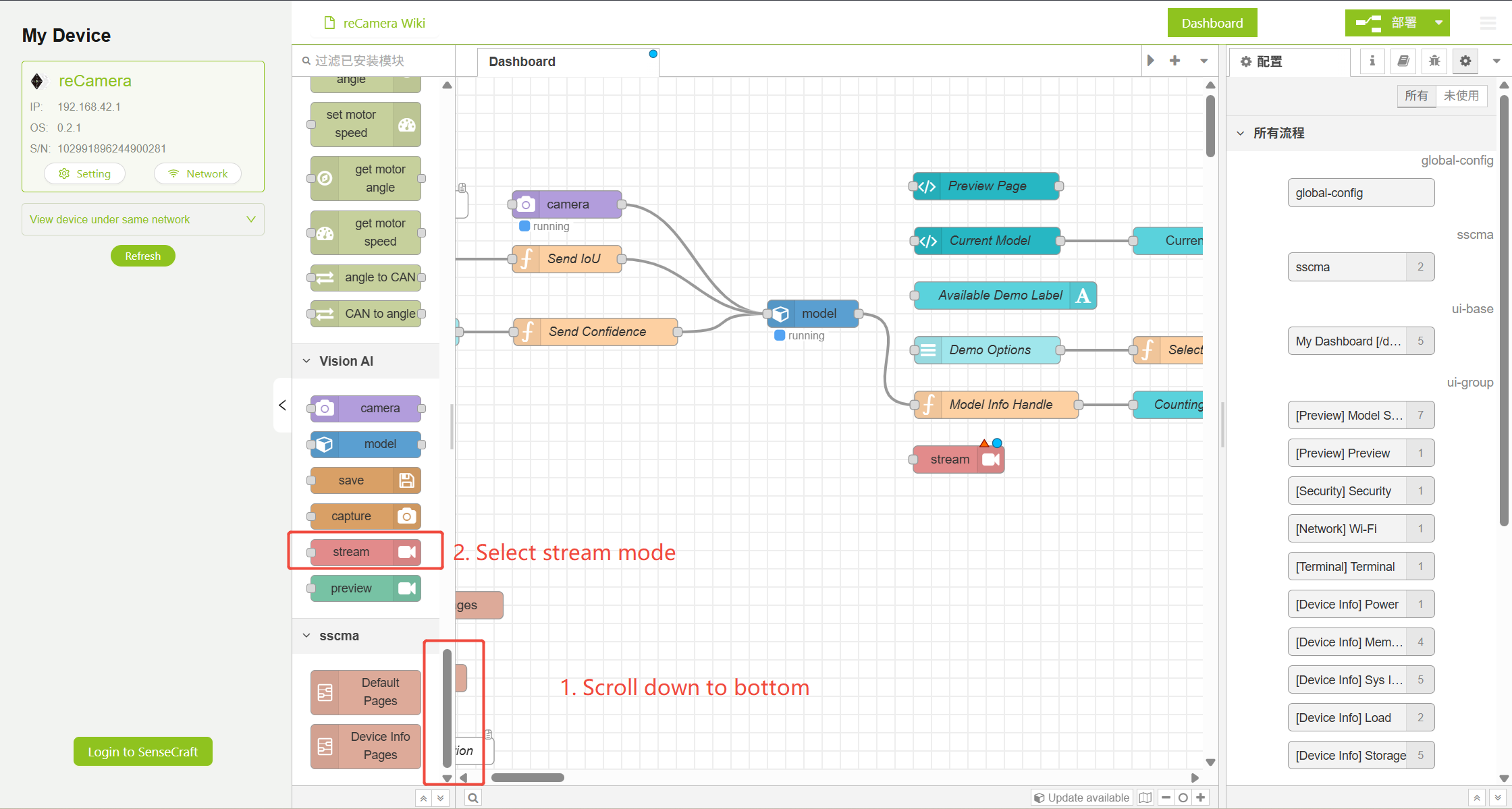1512x809 pixels.
Task: Click the canvas horizontal scrollbar thumb
Action: pyautogui.click(x=527, y=777)
